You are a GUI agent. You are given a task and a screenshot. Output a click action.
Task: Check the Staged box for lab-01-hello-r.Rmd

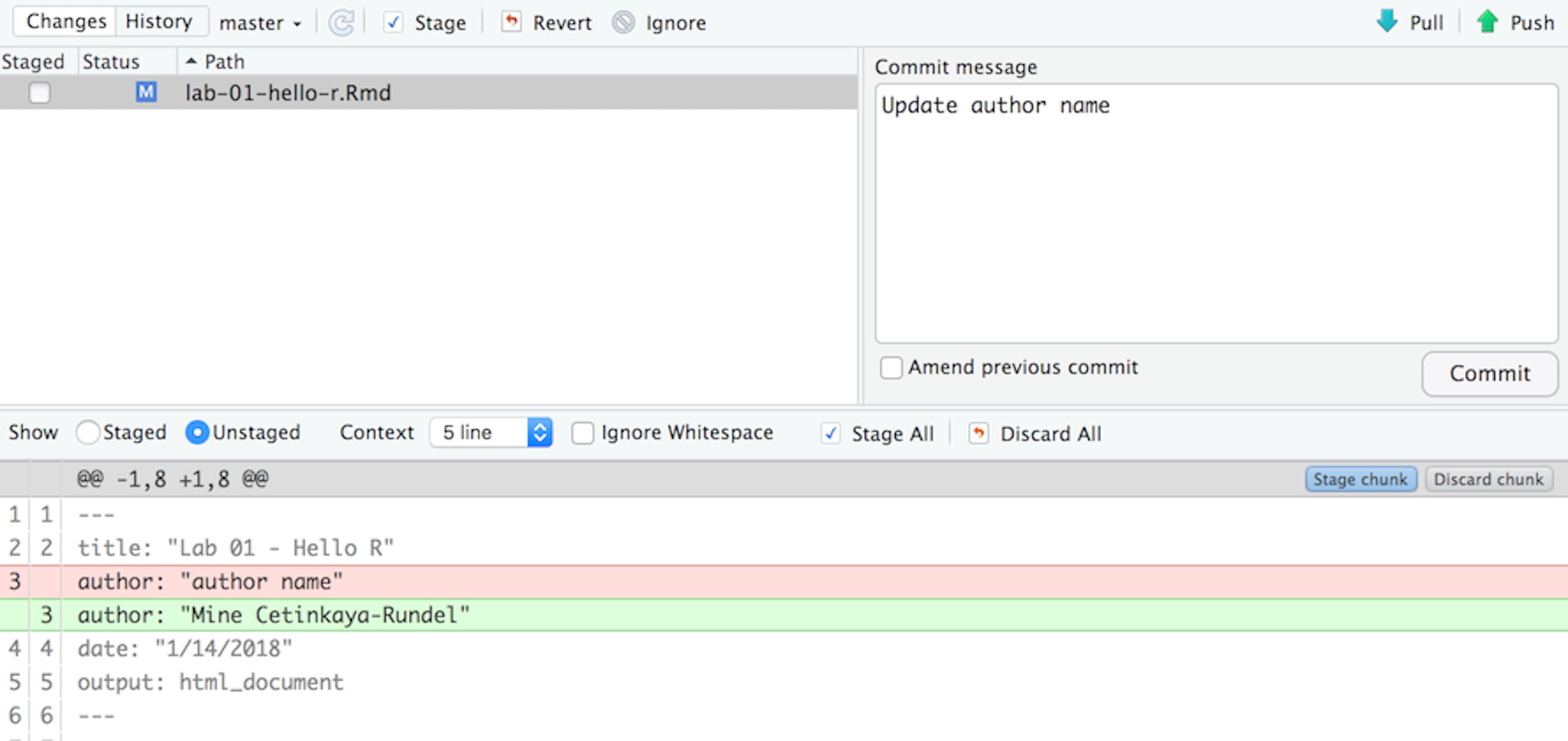pos(40,93)
